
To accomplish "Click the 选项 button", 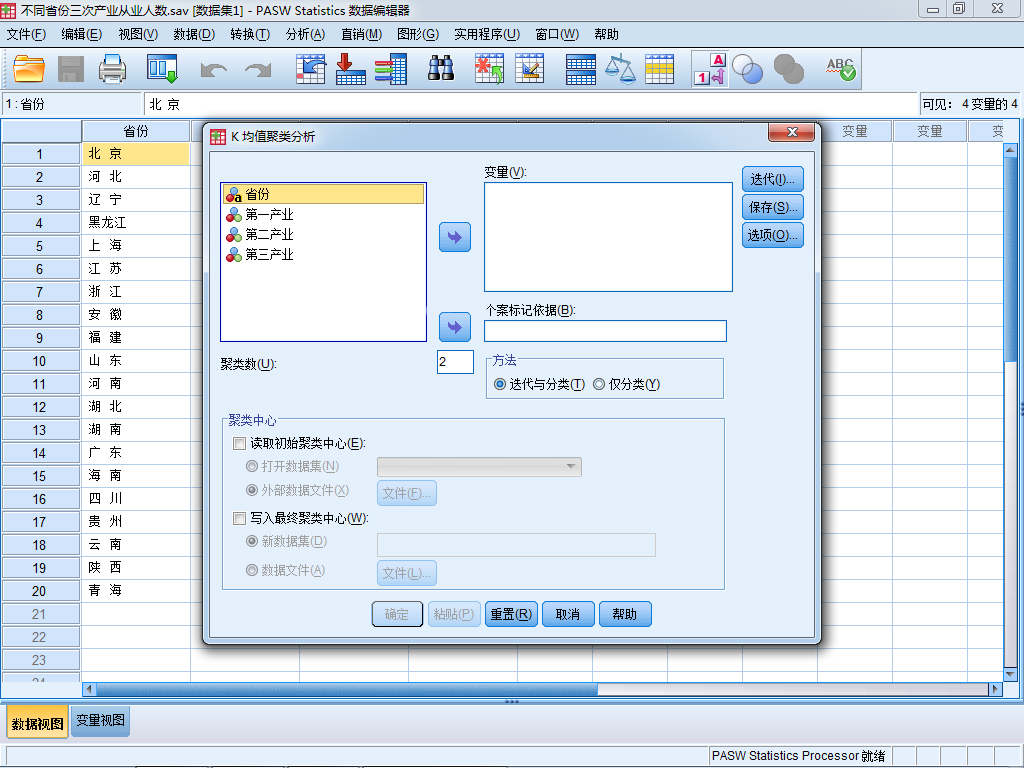I will tap(773, 235).
